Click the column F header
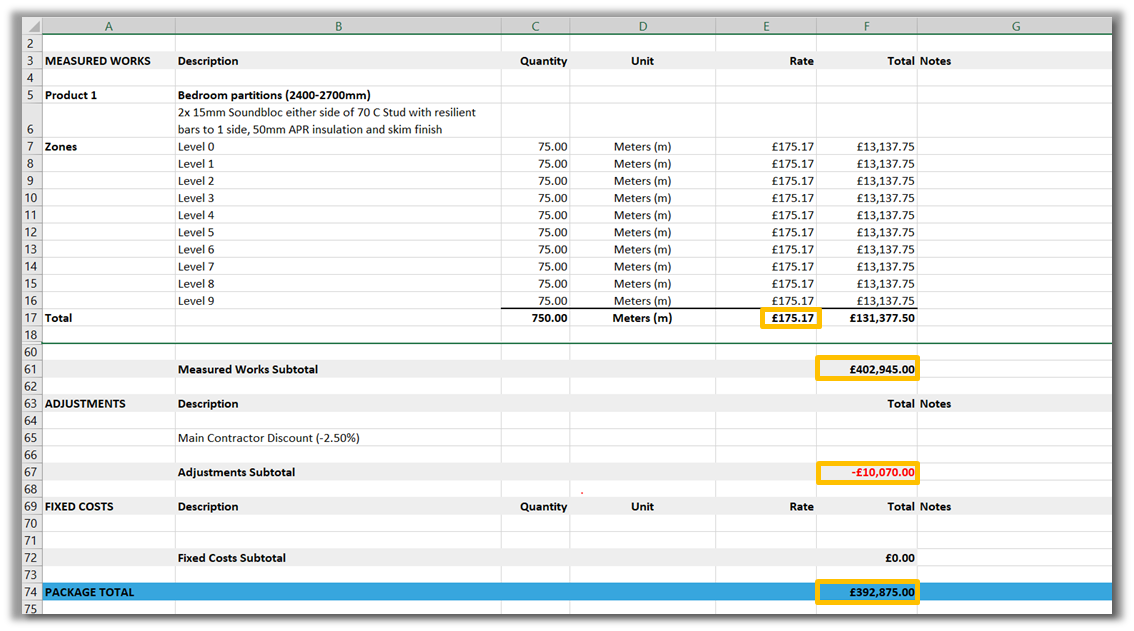Viewport: 1134px width, 631px height. (866, 27)
